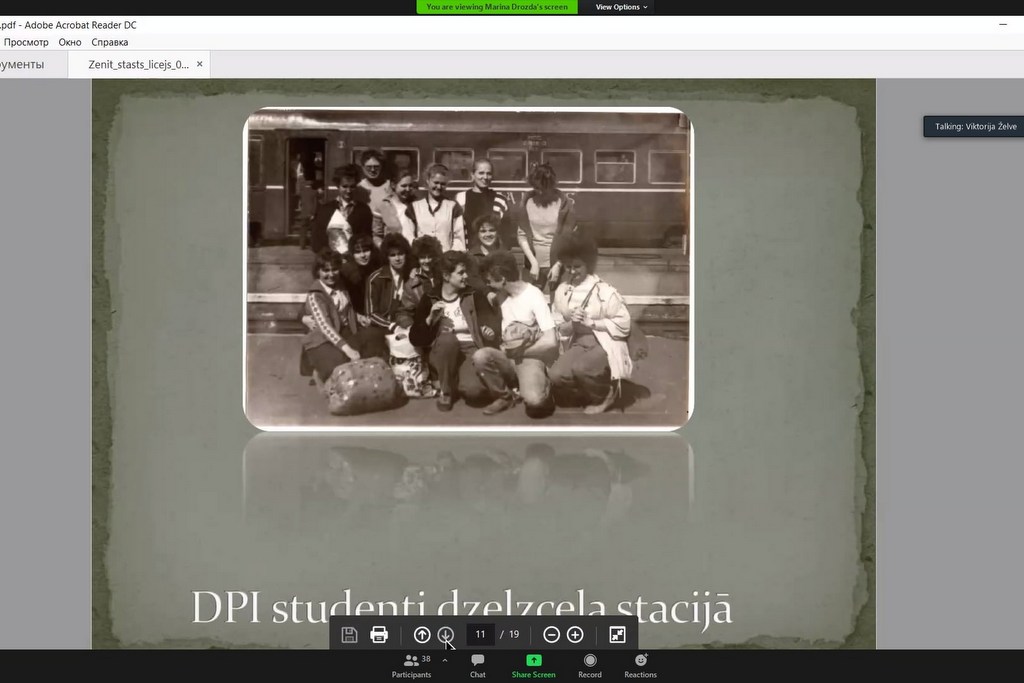Open the Окно menu
1024x683 pixels.
[x=70, y=42]
